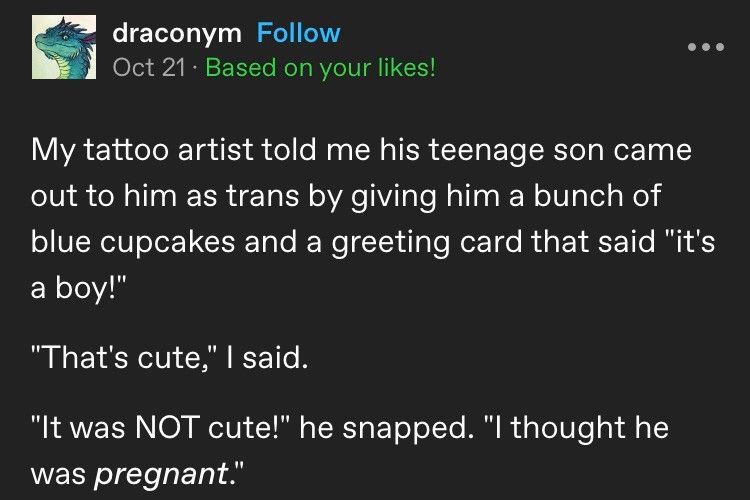Click the capitalized word "NOT"
Screen dimensions: 750x500
(x=167, y=427)
